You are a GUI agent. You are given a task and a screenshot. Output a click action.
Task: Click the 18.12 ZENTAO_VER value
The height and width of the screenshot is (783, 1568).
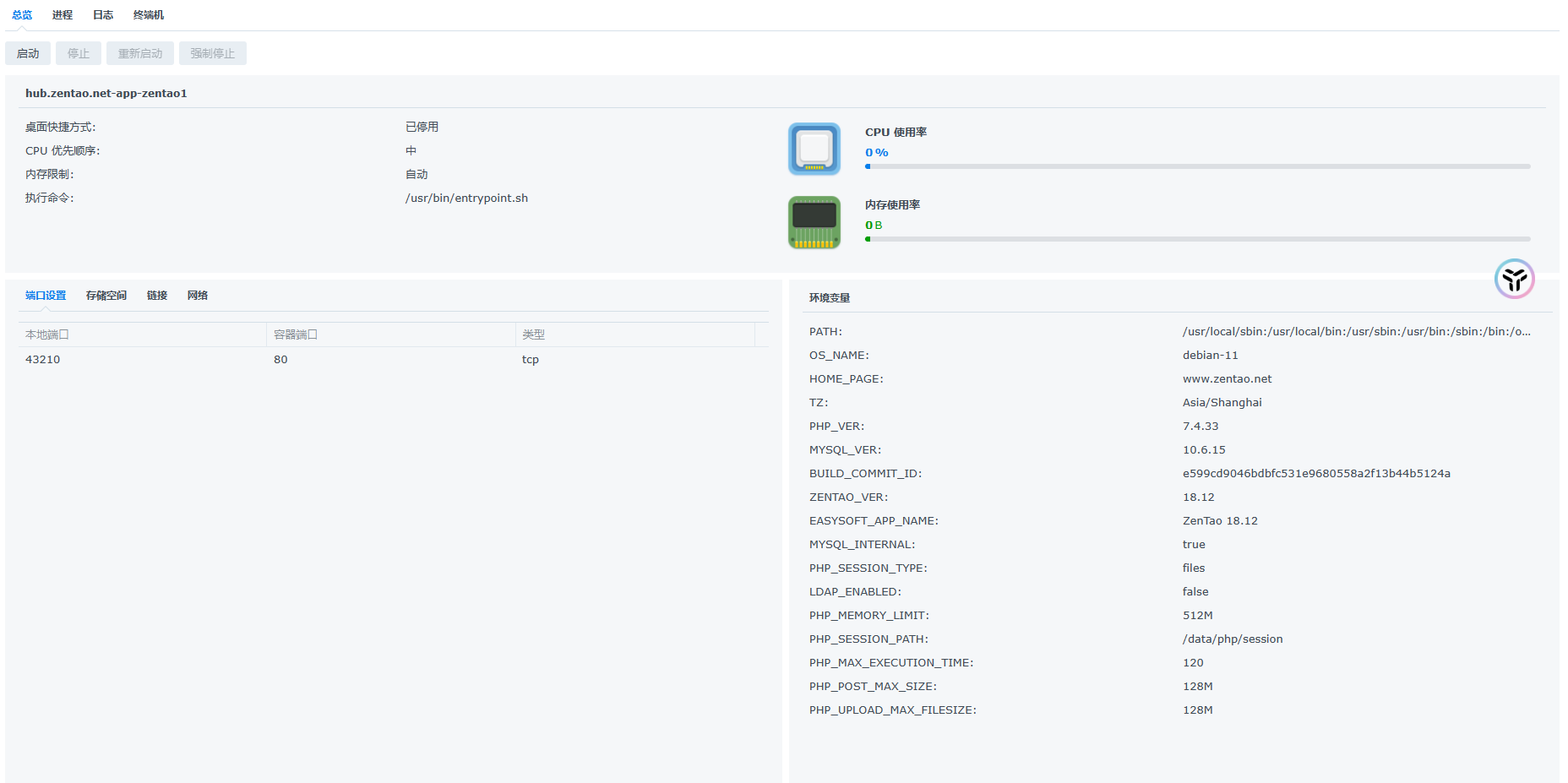click(x=1199, y=497)
